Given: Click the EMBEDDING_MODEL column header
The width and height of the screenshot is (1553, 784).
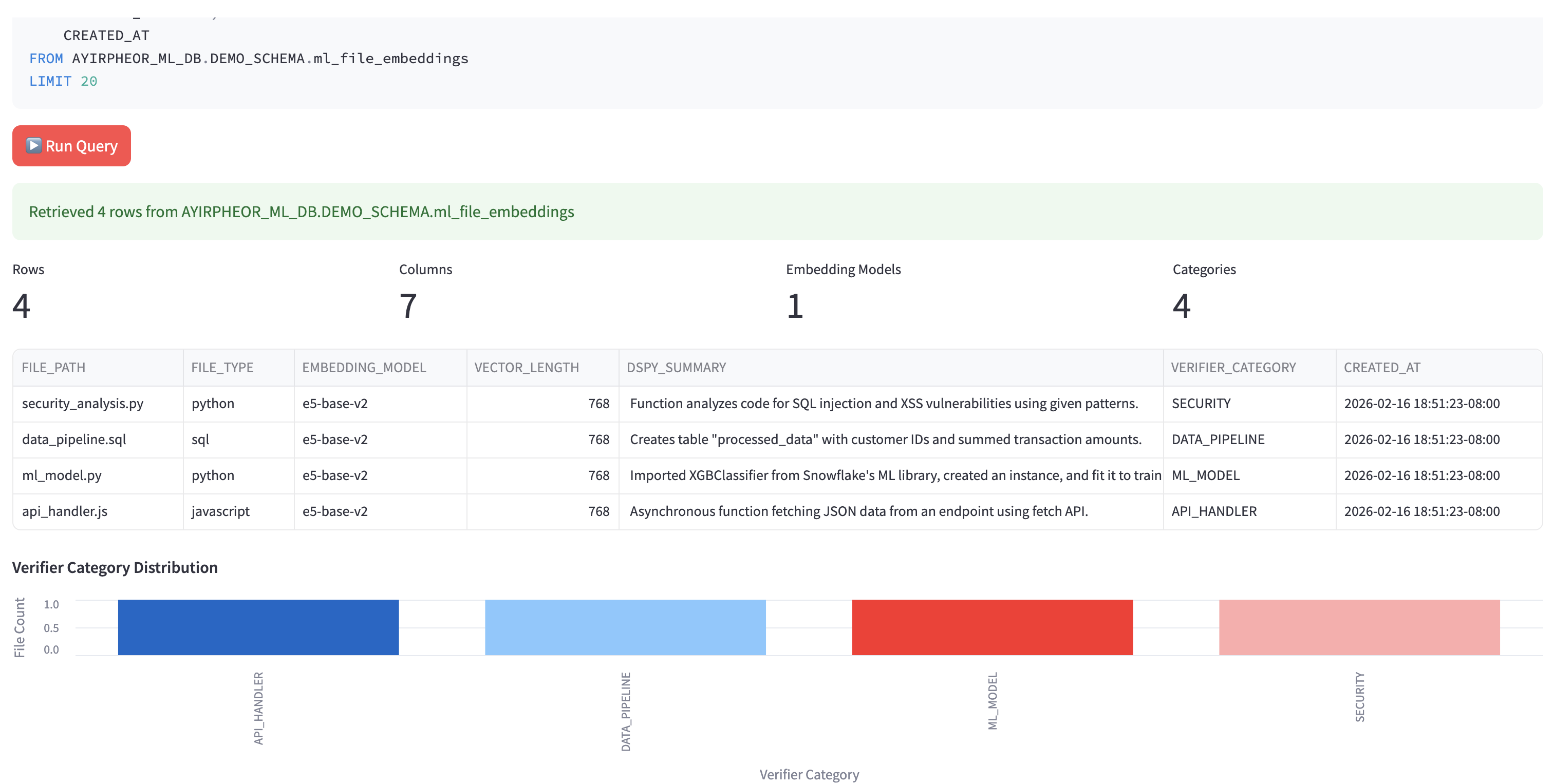Looking at the screenshot, I should click(364, 367).
